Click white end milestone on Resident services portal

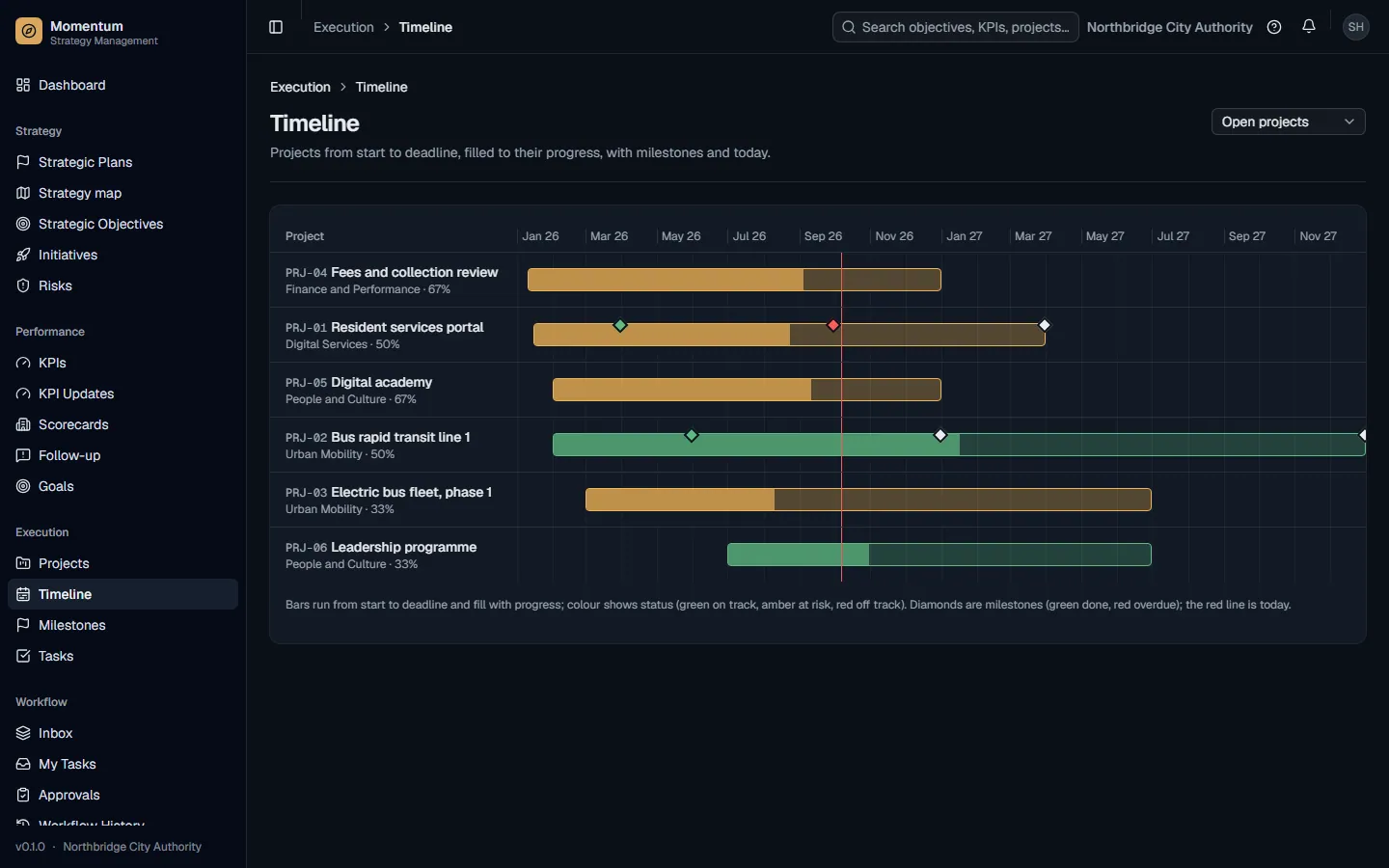[1044, 325]
